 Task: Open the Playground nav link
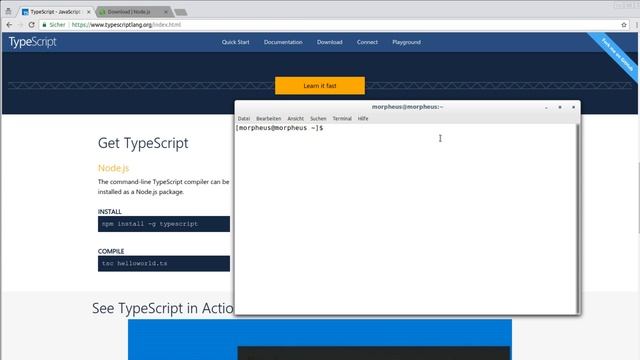[x=407, y=42]
